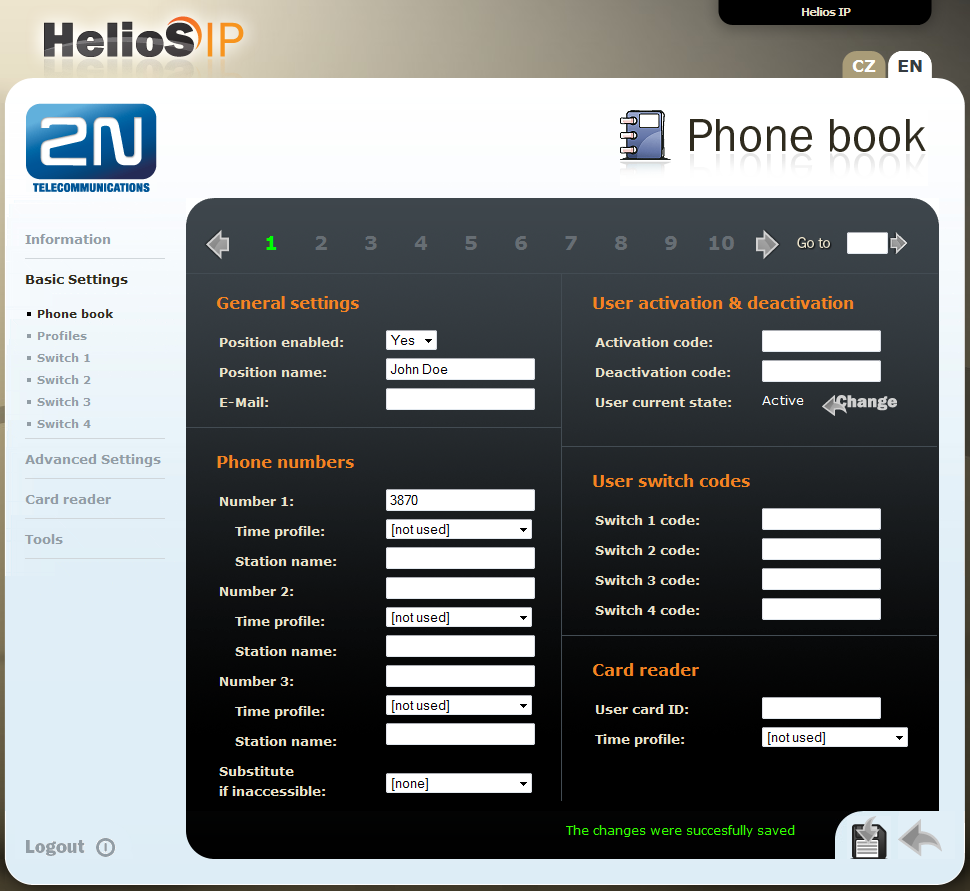
Task: Open Card reader Time profile dropdown
Action: [x=835, y=738]
